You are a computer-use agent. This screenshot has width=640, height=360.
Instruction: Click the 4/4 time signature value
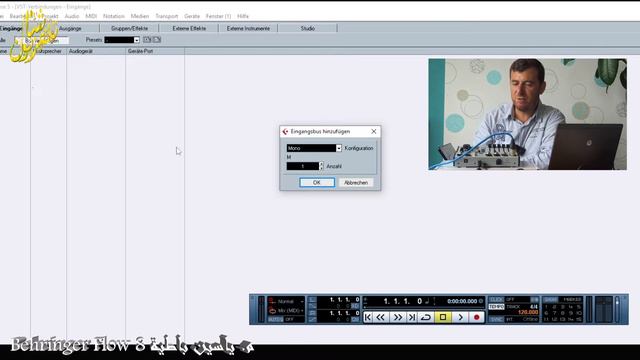(534, 306)
